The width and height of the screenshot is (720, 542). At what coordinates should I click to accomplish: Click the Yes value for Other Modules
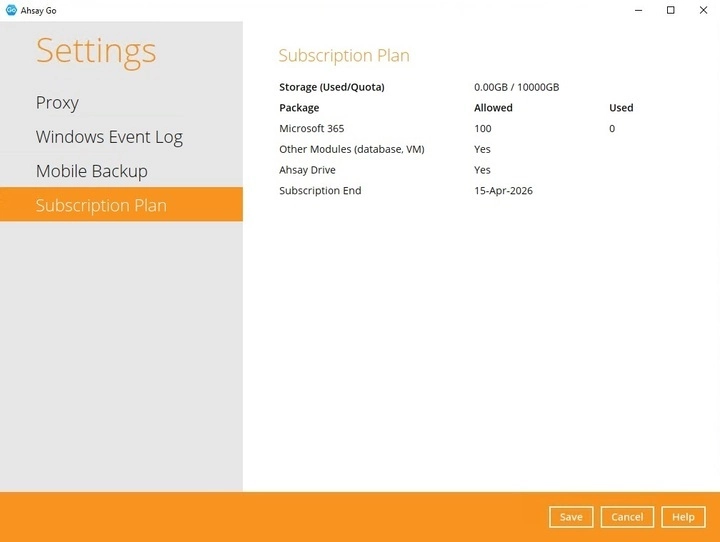click(482, 149)
